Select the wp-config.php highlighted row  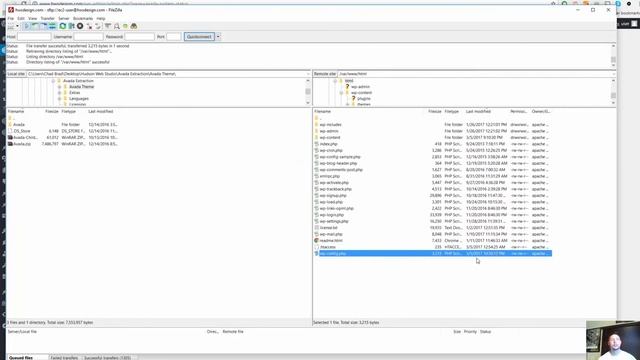point(433,253)
